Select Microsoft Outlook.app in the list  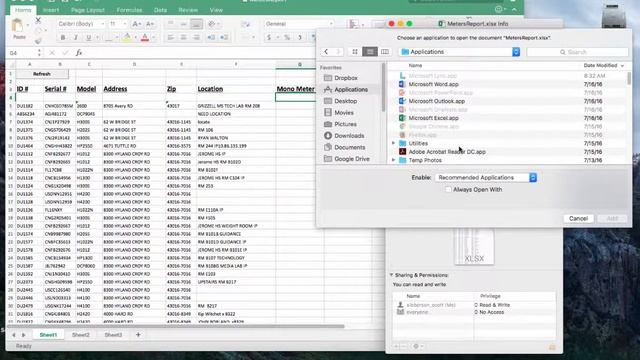[x=437, y=101]
